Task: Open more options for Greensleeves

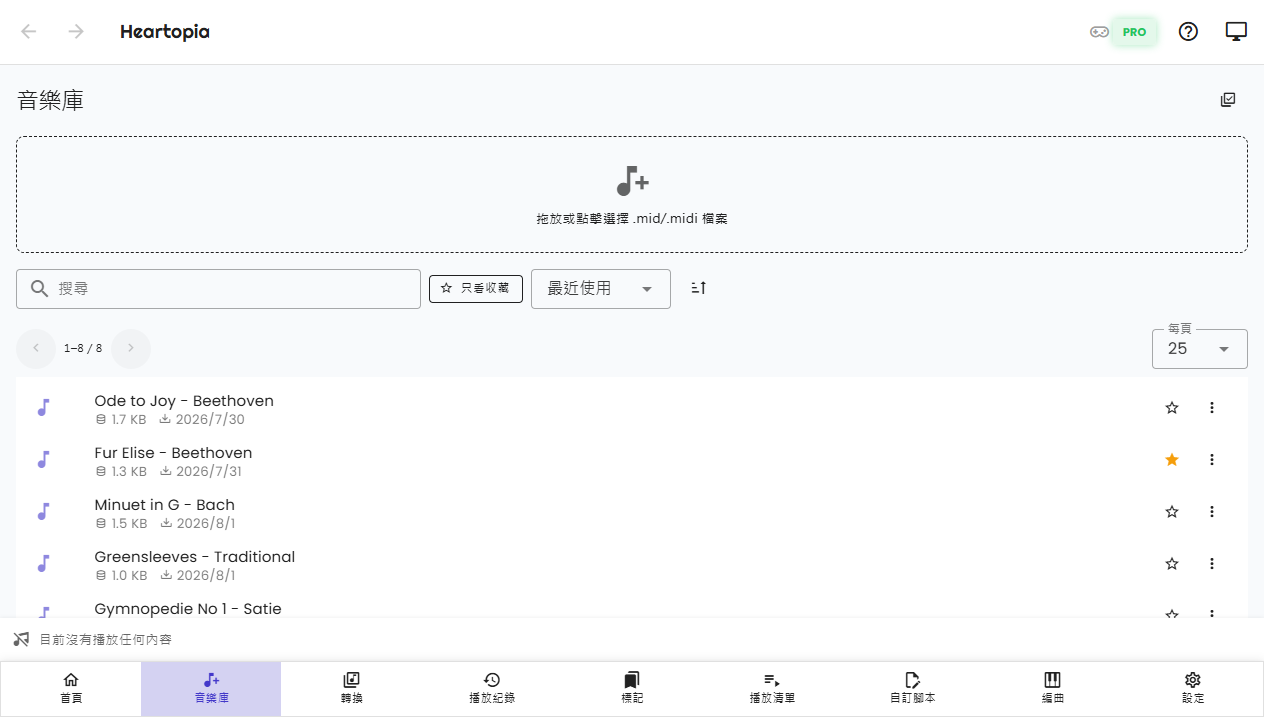Action: click(x=1212, y=564)
